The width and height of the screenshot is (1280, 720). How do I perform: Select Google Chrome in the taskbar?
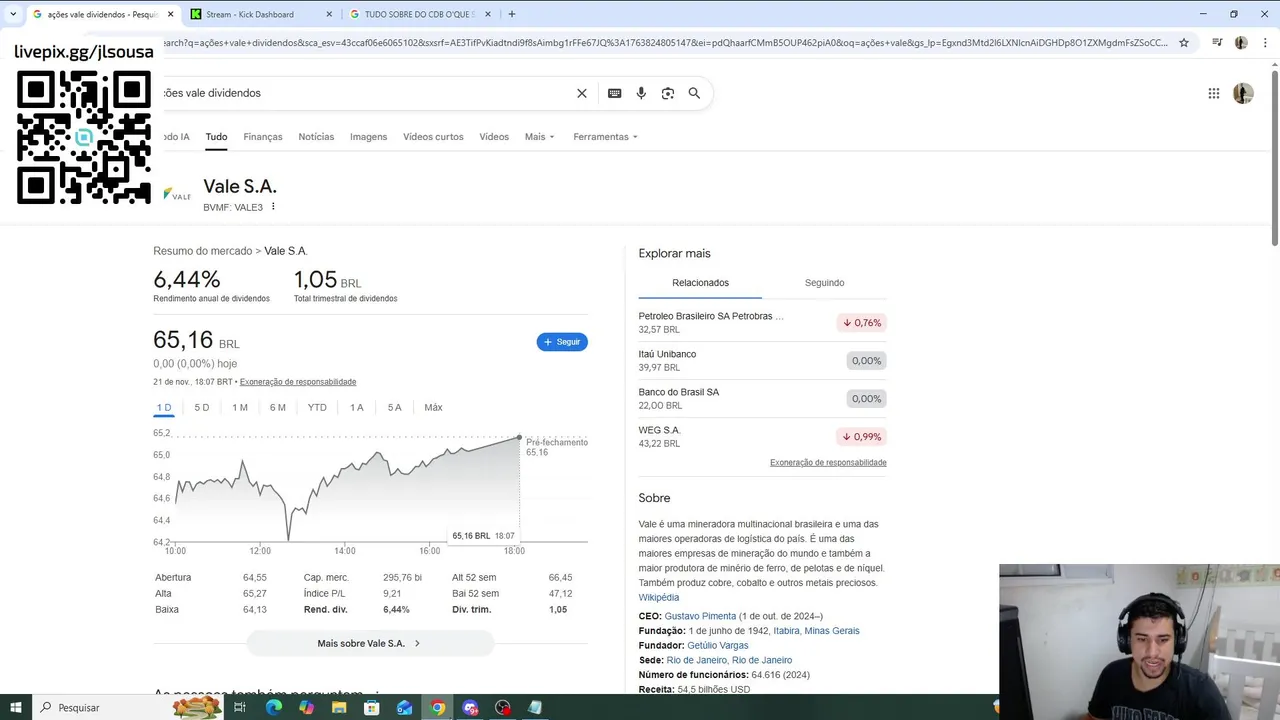437,707
